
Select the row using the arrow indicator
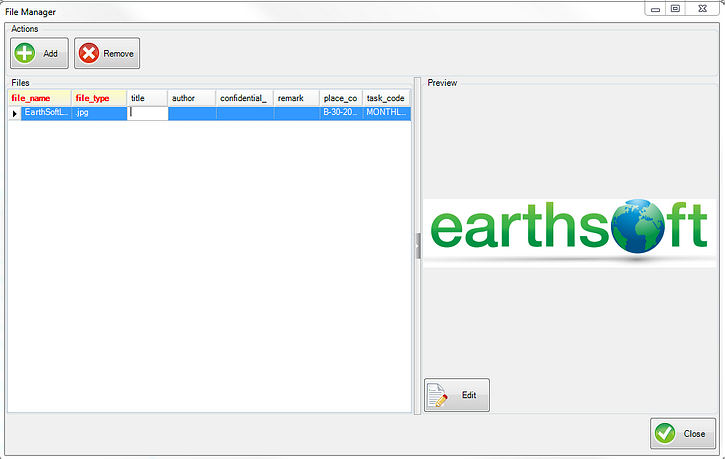click(14, 114)
